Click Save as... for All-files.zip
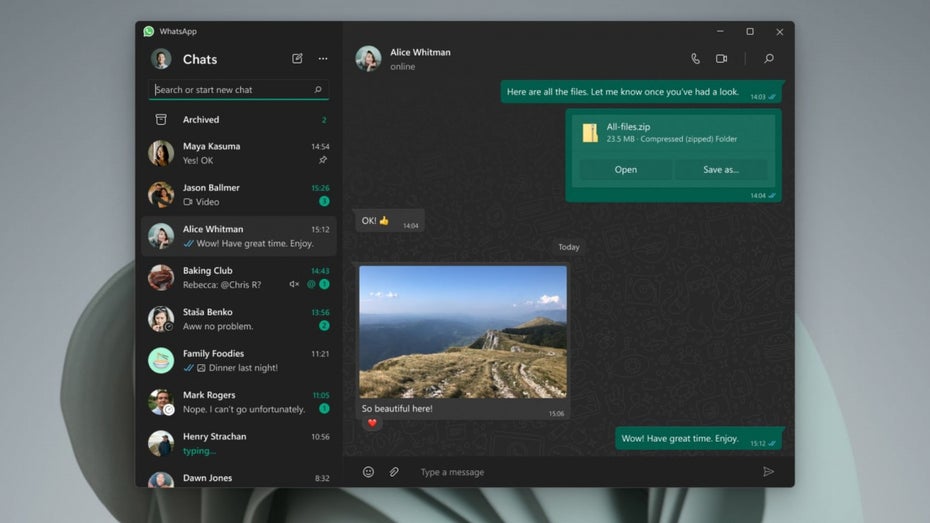The width and height of the screenshot is (930, 523). (x=721, y=170)
